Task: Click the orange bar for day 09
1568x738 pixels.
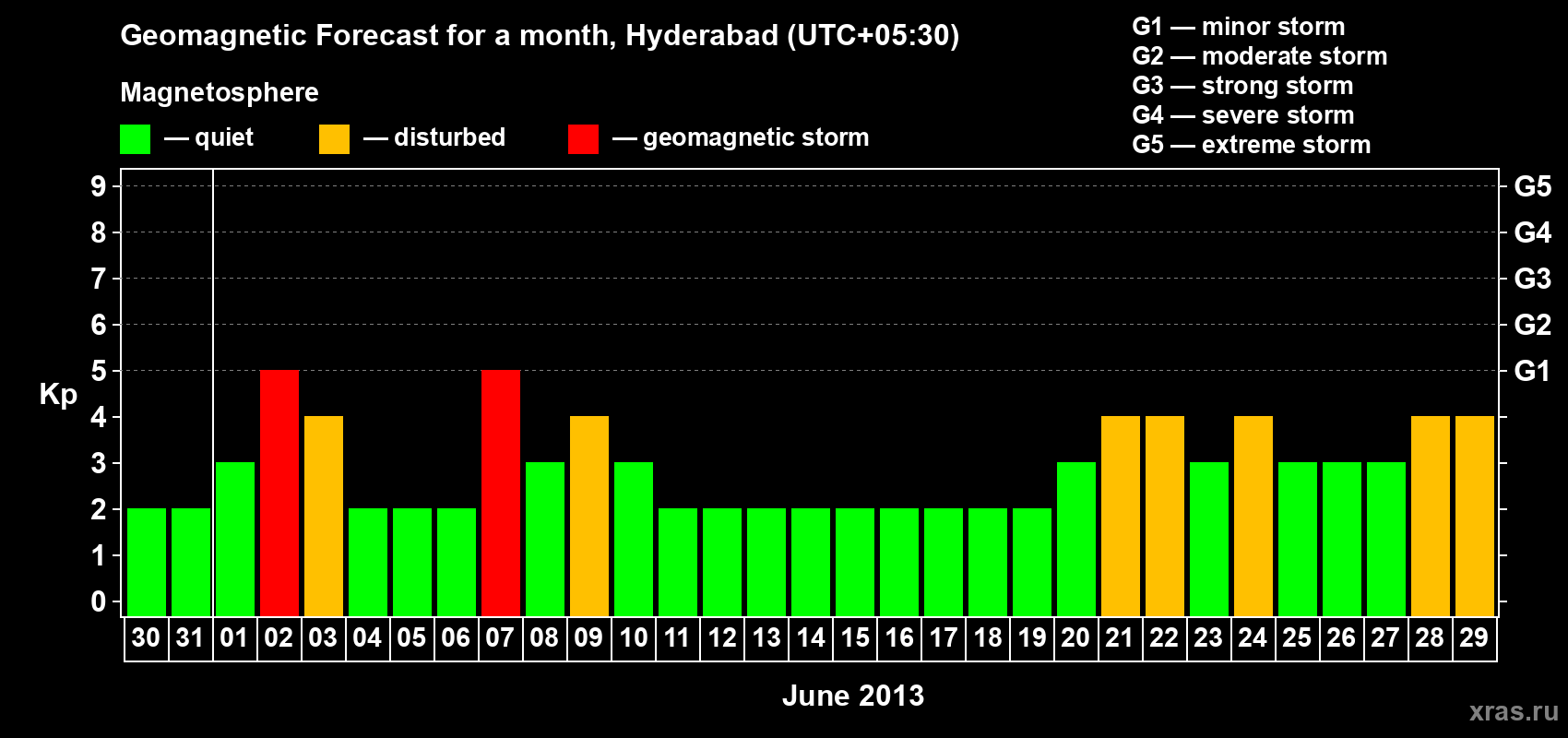Action: tap(589, 516)
